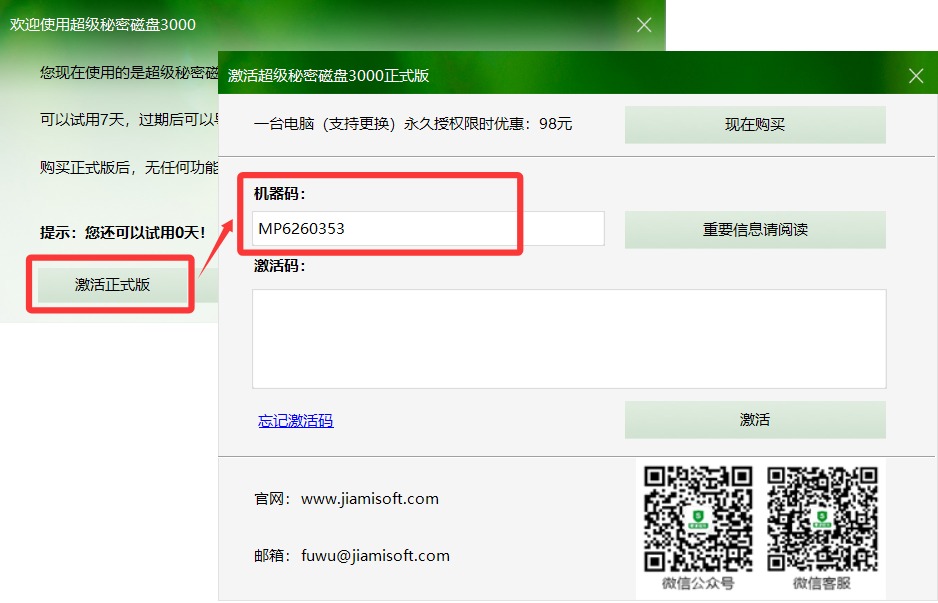Click the 欢迎使用超级秘密磁盘3000 window title
938x603 pixels.
[x=103, y=25]
